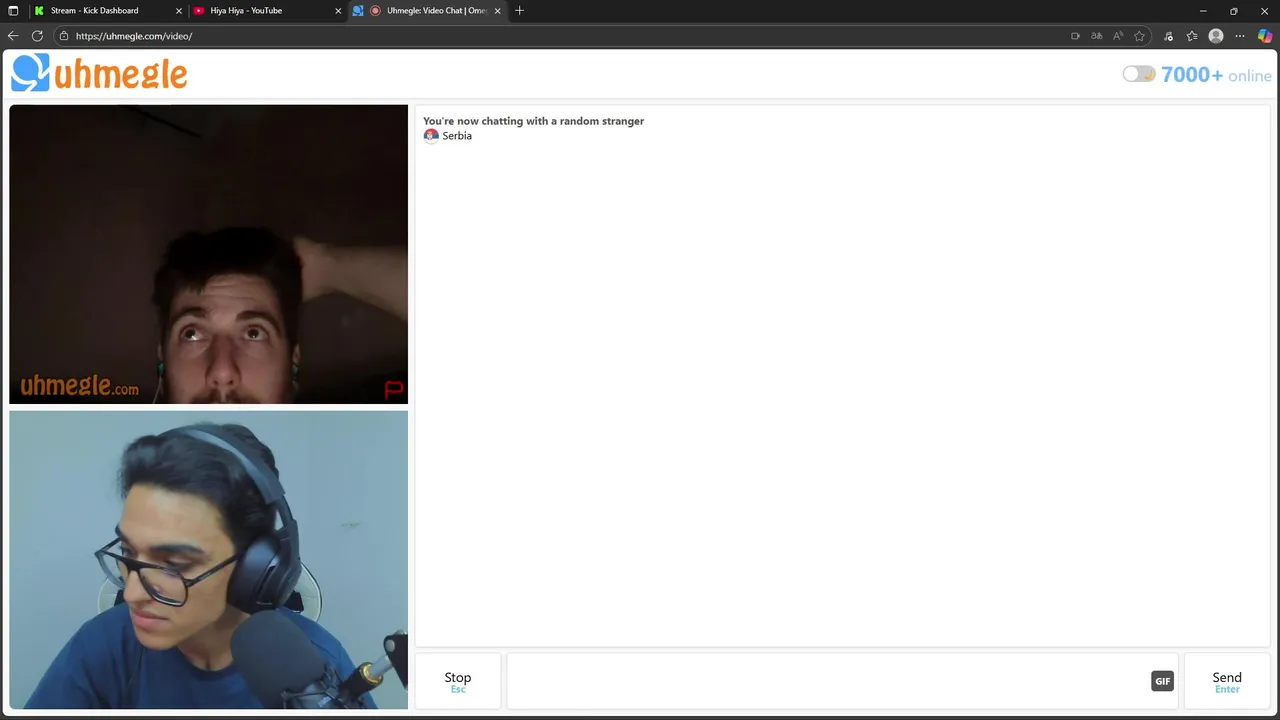Click your own webcam video feed
Screen dimensions: 1280x720
pos(209,560)
